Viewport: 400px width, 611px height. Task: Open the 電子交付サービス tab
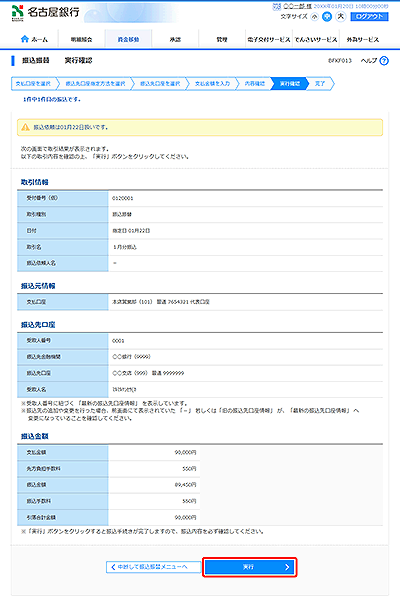click(x=269, y=39)
